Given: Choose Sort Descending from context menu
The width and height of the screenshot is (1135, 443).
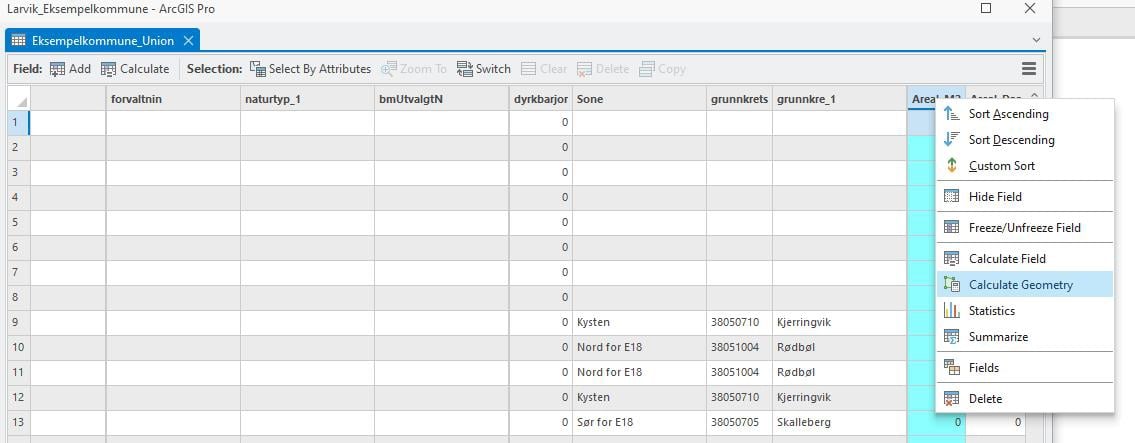Looking at the screenshot, I should (1011, 140).
